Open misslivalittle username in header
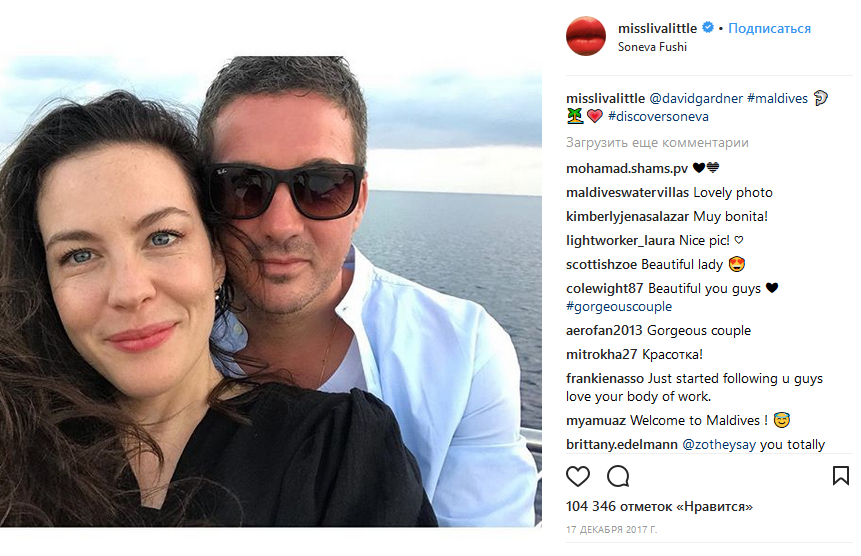 coord(657,28)
